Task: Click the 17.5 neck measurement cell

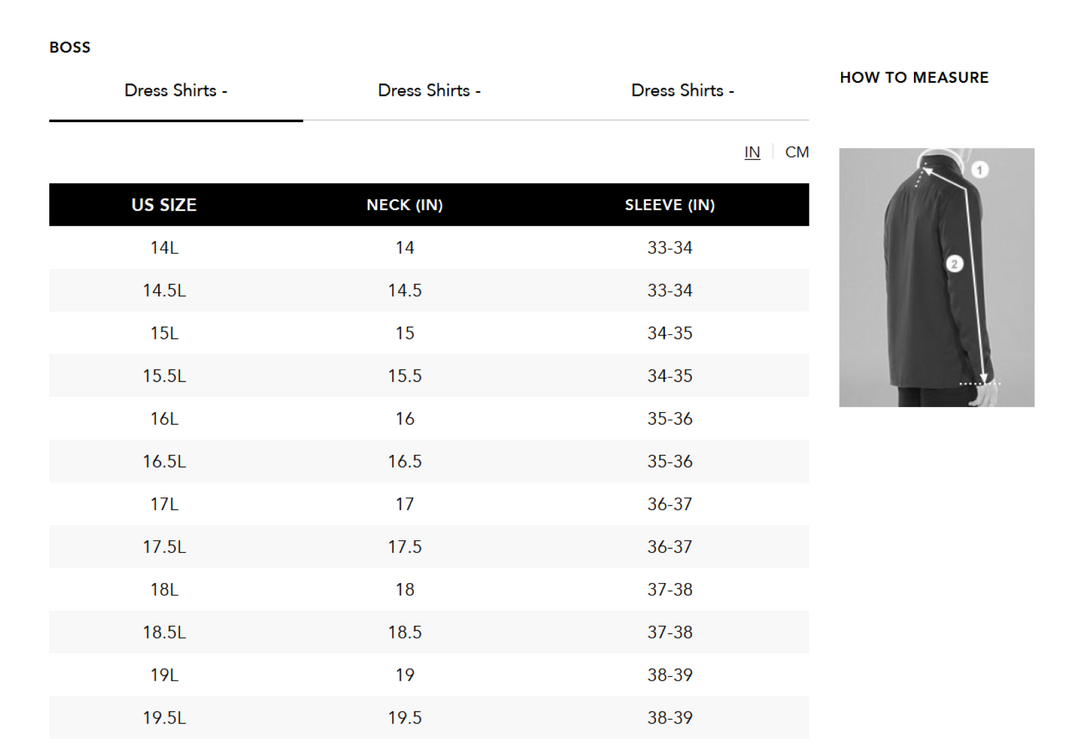Action: [x=404, y=546]
